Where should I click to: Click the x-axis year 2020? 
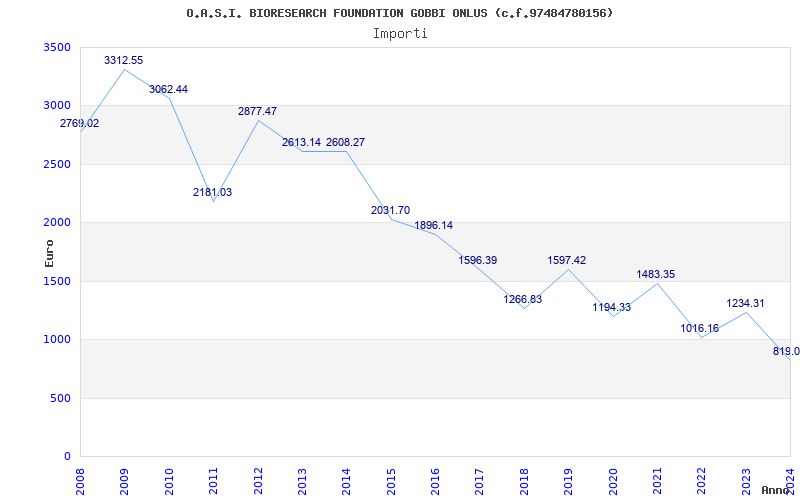[x=613, y=481]
